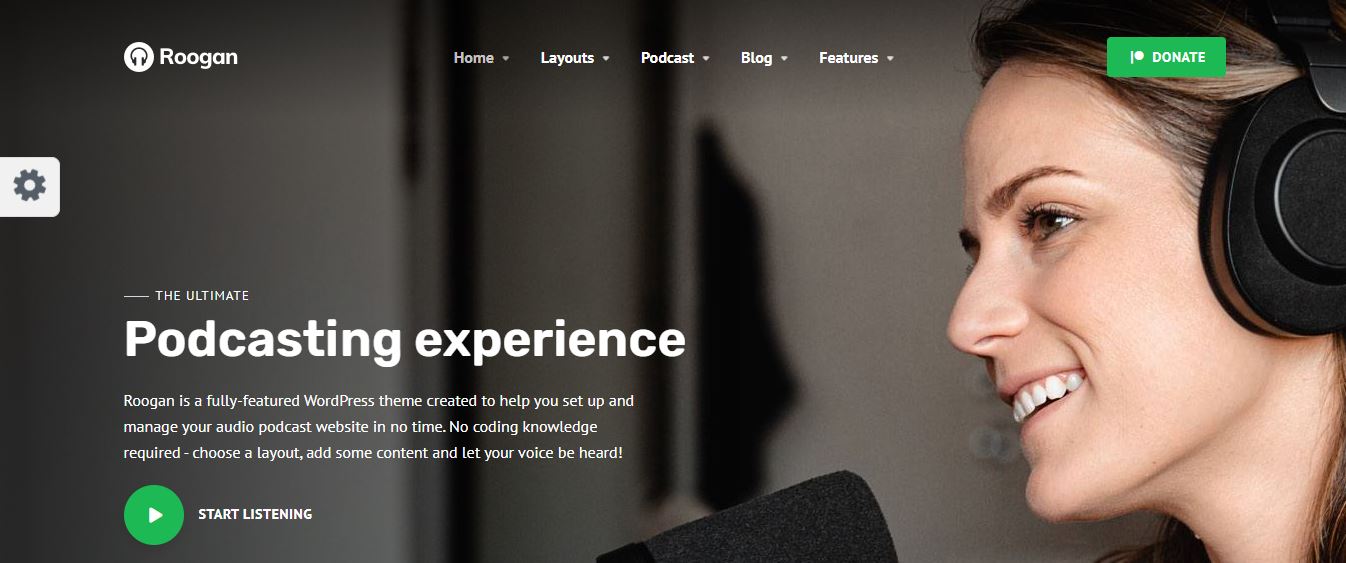
Task: Open the Layouts menu item
Action: pos(567,58)
